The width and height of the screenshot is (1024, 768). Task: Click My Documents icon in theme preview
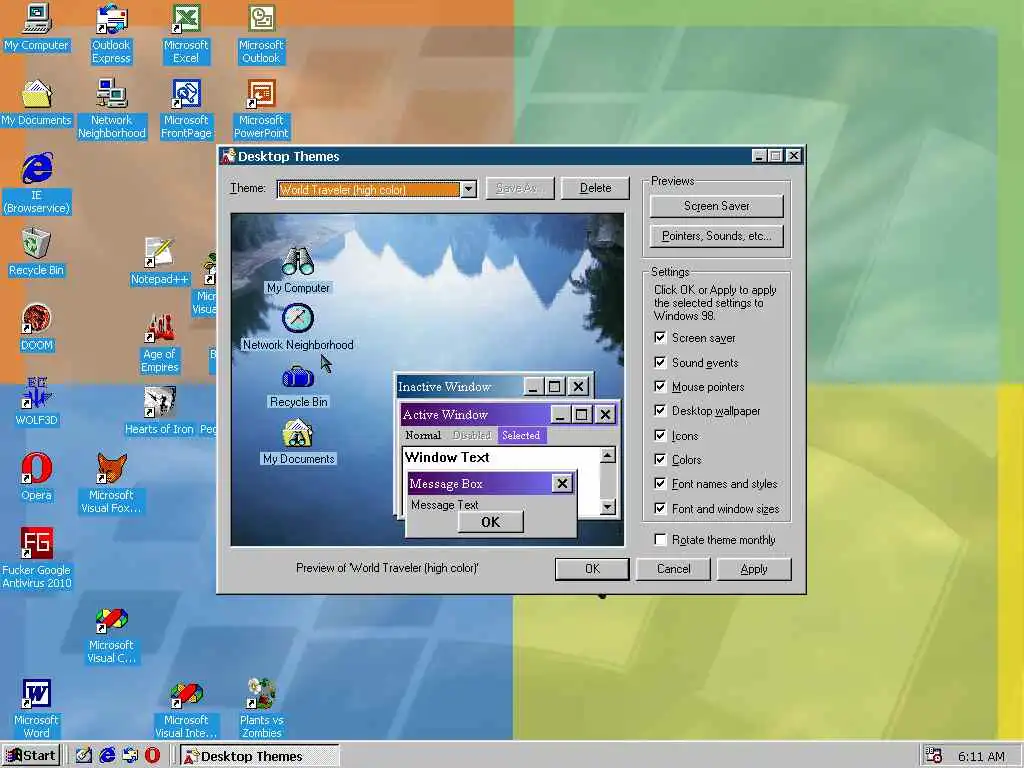click(298, 433)
